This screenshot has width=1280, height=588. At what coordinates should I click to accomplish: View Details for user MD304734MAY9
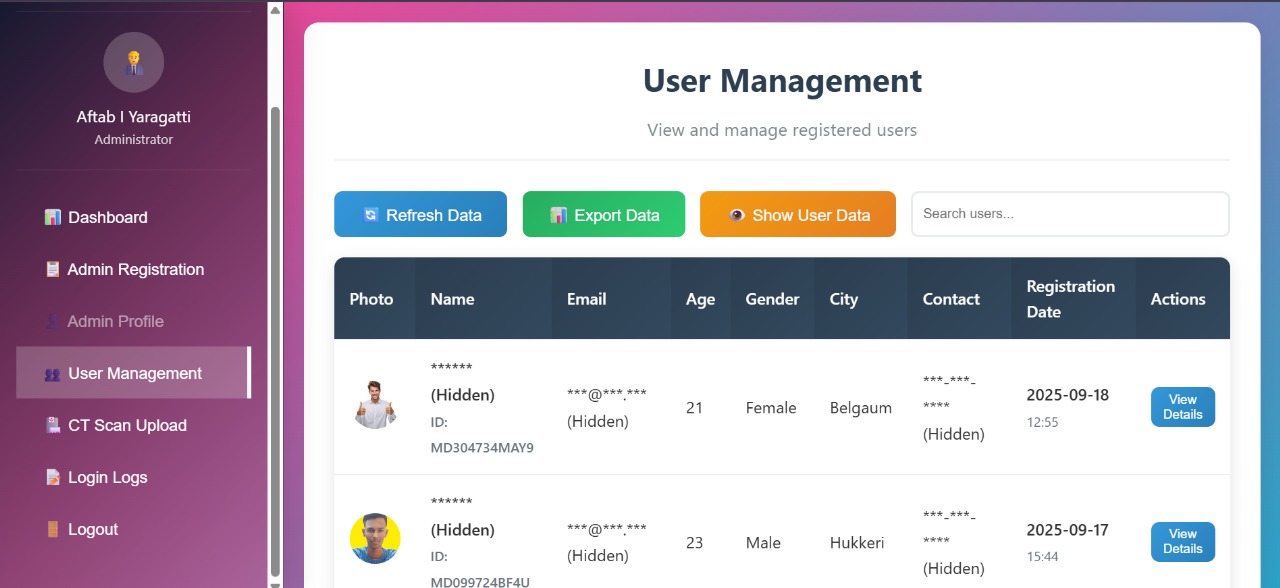click(1182, 407)
